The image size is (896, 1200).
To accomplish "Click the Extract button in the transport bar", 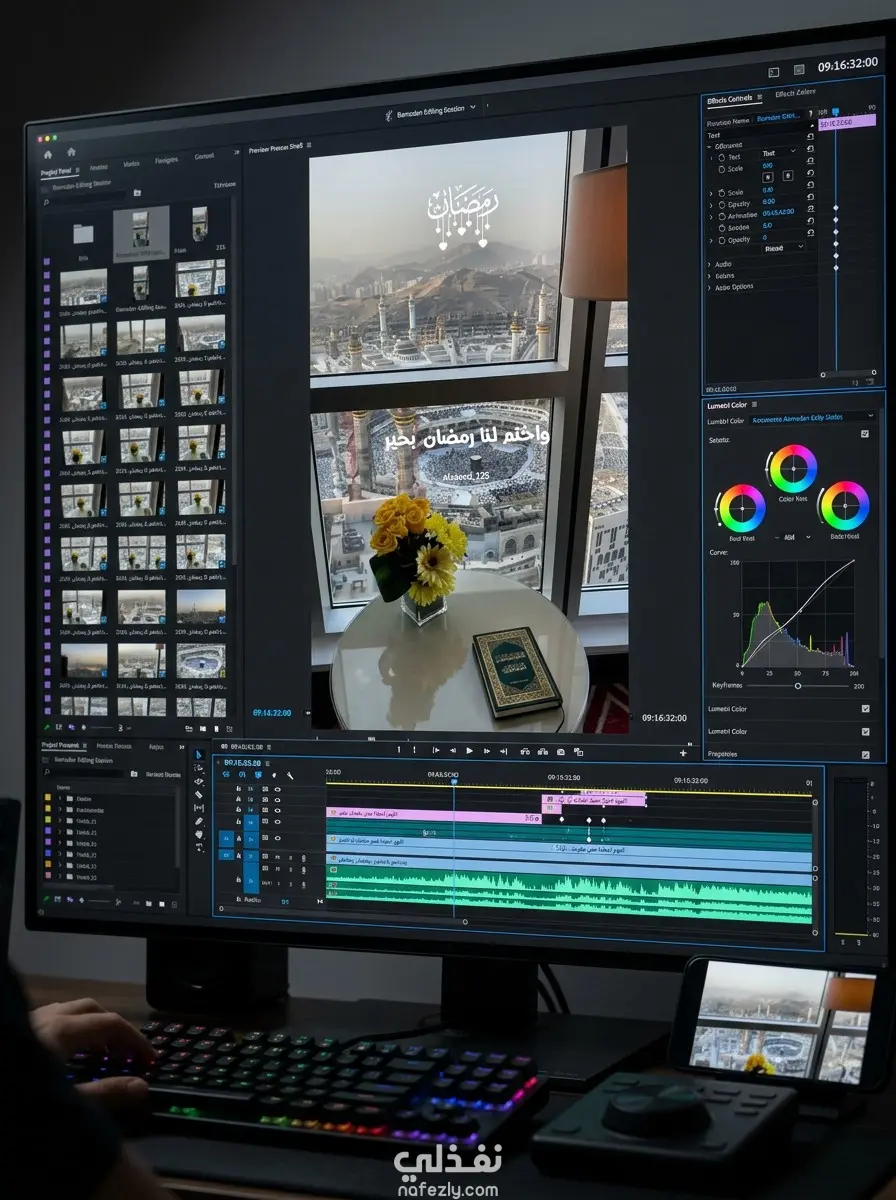I will pos(543,751).
